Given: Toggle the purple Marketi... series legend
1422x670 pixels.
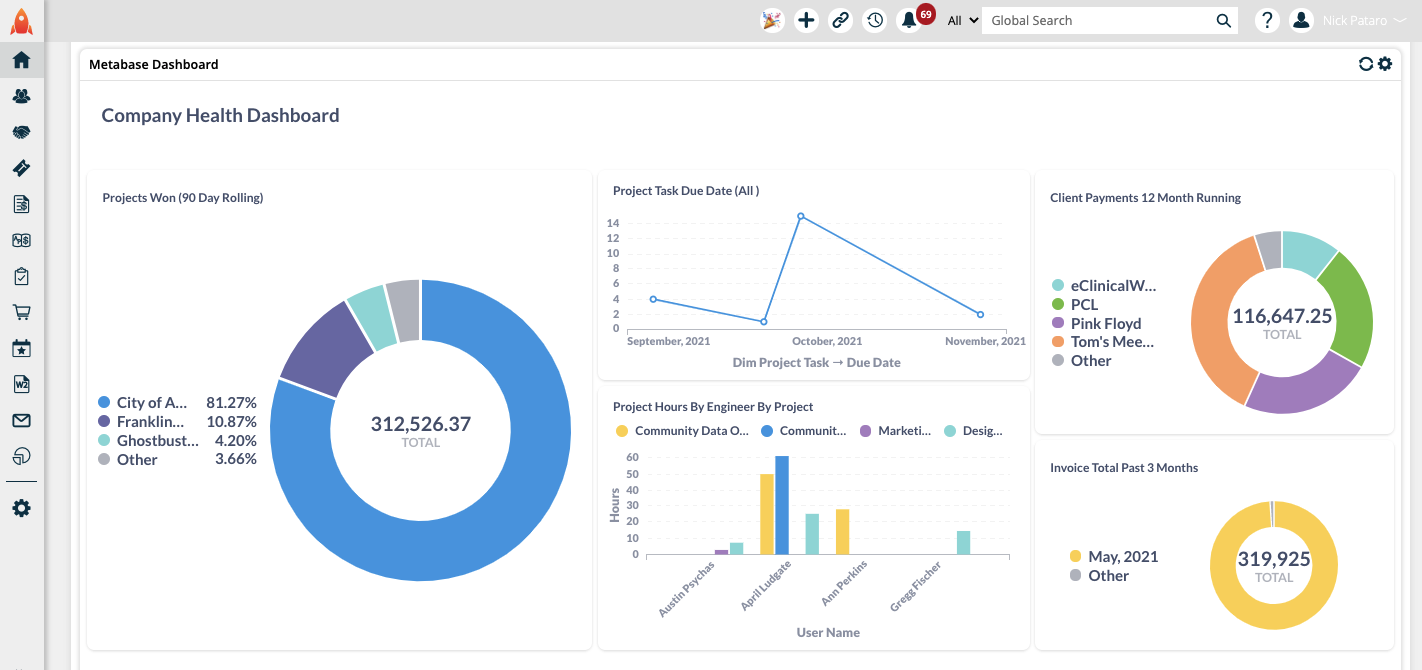Looking at the screenshot, I should (x=895, y=431).
